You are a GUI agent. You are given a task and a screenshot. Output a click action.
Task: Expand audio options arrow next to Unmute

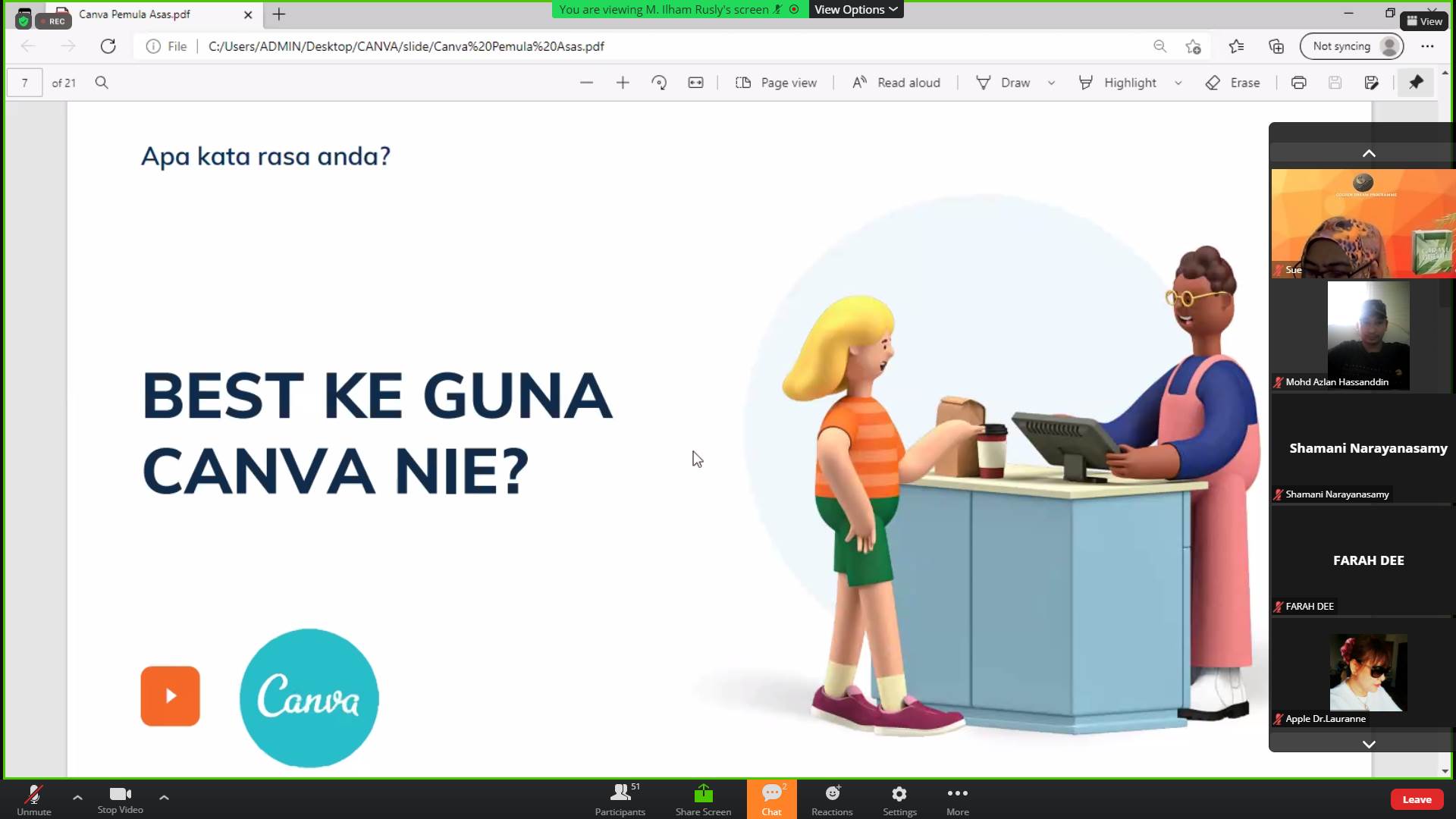77,797
